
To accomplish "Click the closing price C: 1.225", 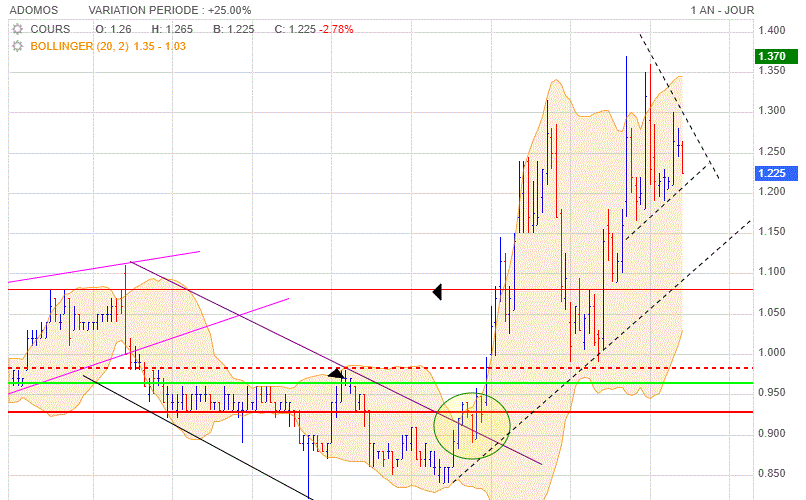I will click(x=295, y=29).
